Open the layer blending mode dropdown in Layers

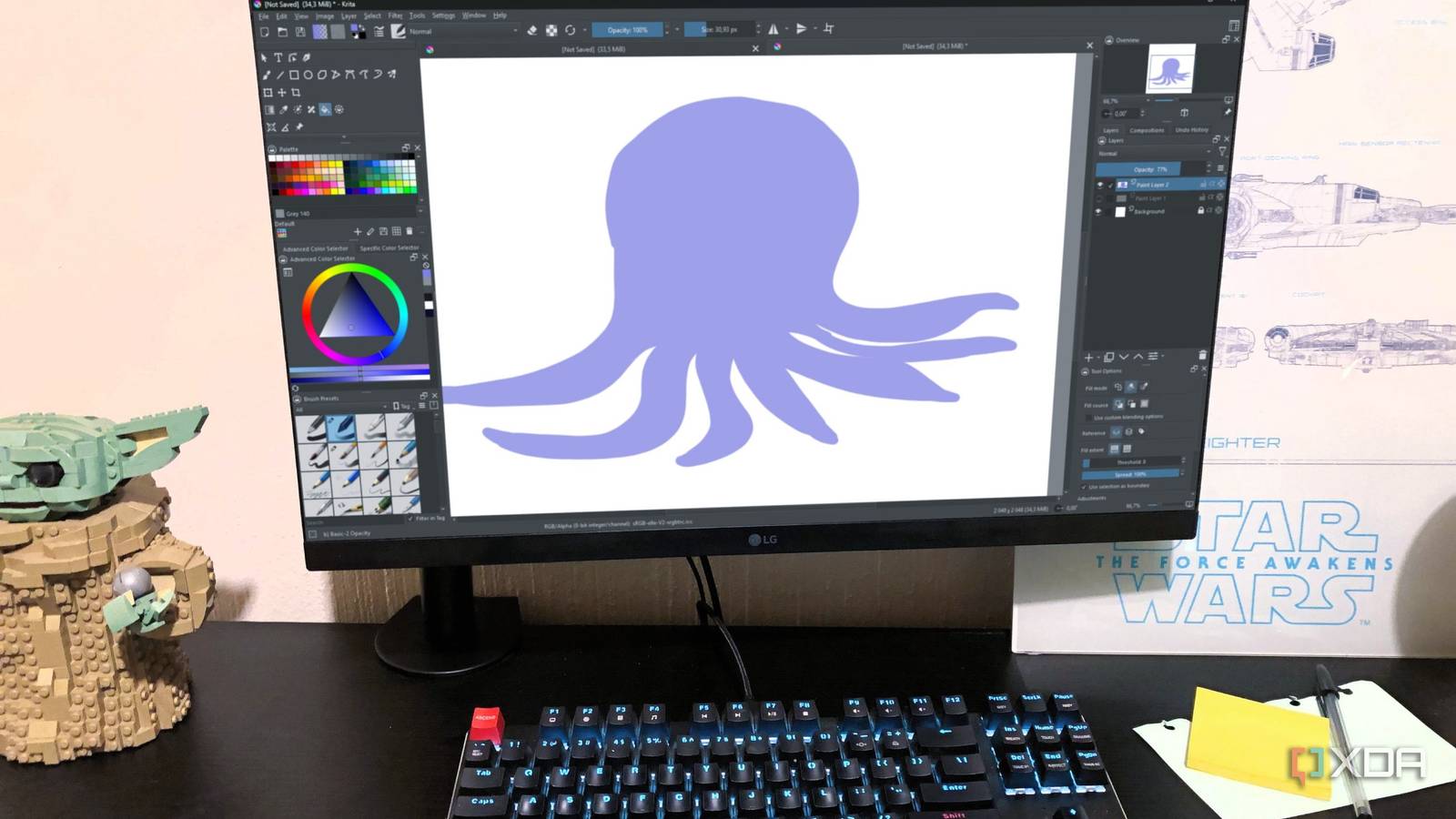[x=1154, y=154]
